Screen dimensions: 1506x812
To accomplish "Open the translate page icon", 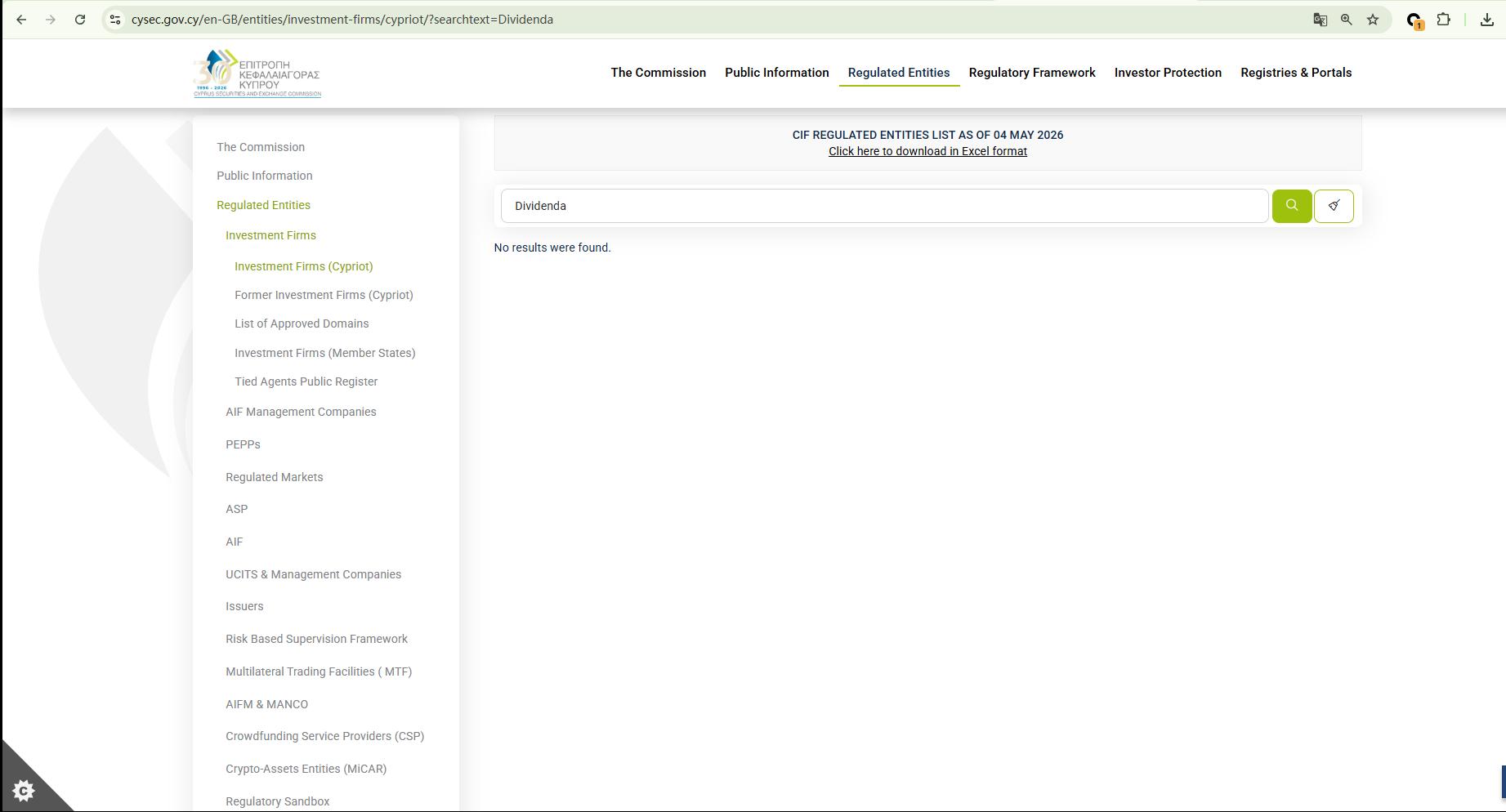I will (x=1320, y=20).
